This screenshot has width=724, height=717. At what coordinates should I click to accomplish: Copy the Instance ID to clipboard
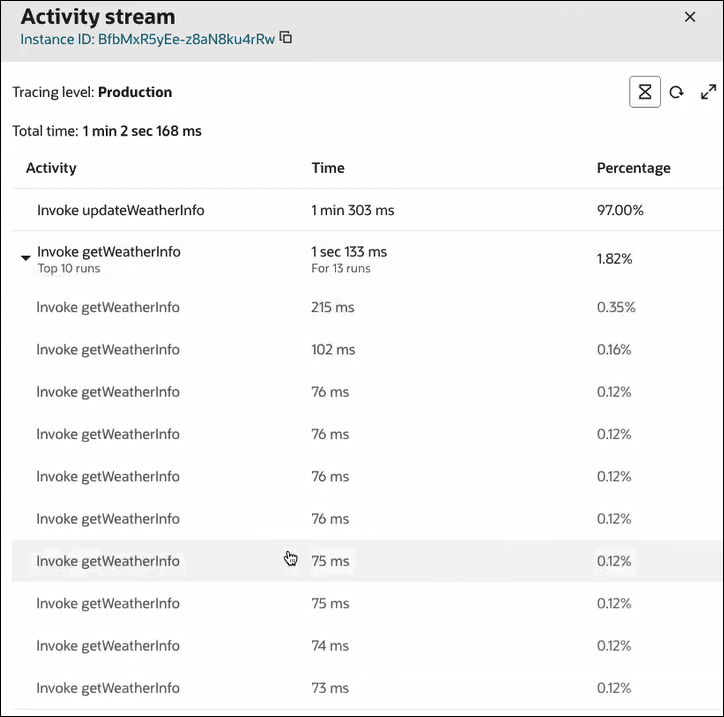[x=286, y=38]
